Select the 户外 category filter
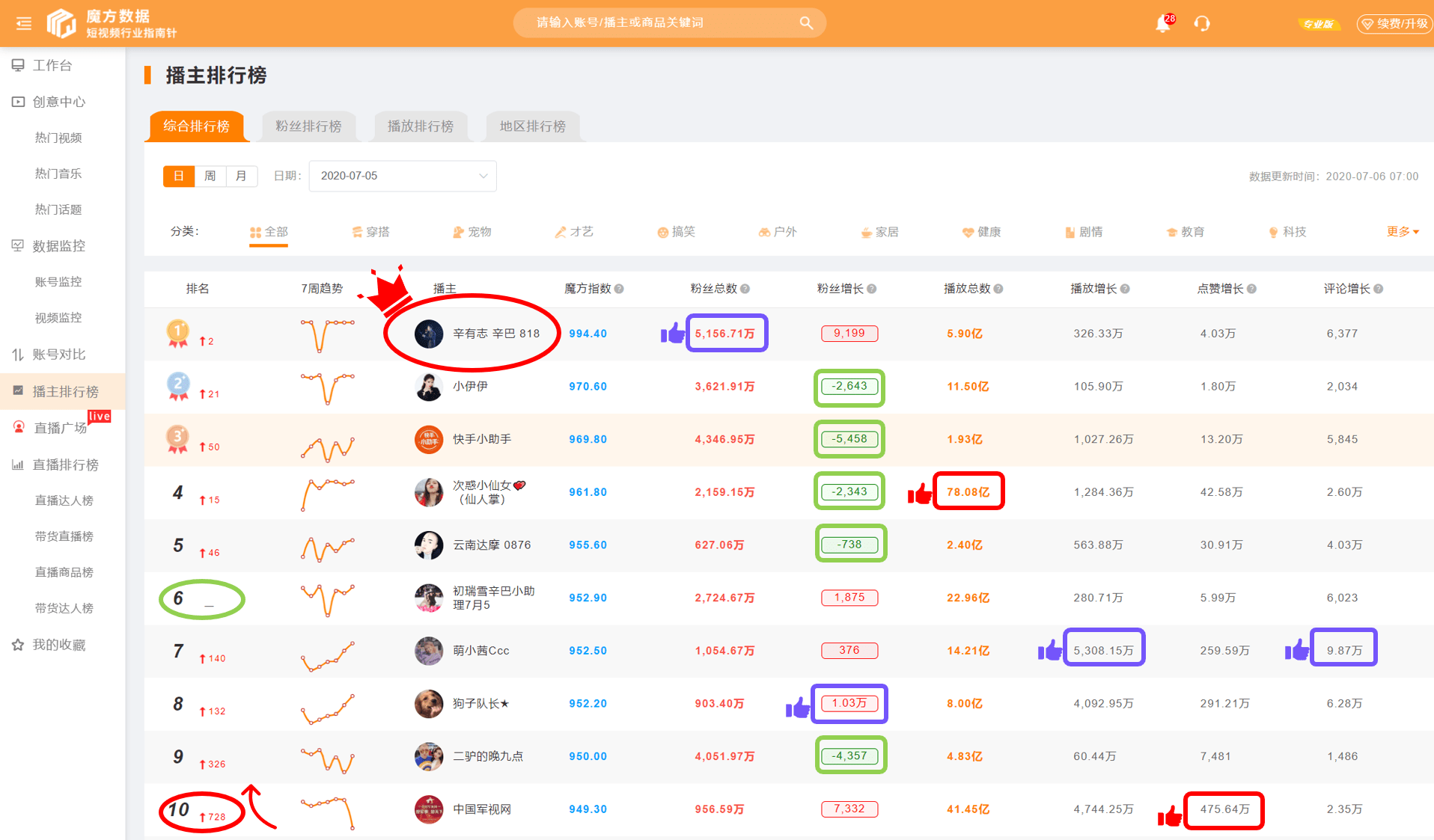Image resolution: width=1434 pixels, height=840 pixels. pos(778,232)
